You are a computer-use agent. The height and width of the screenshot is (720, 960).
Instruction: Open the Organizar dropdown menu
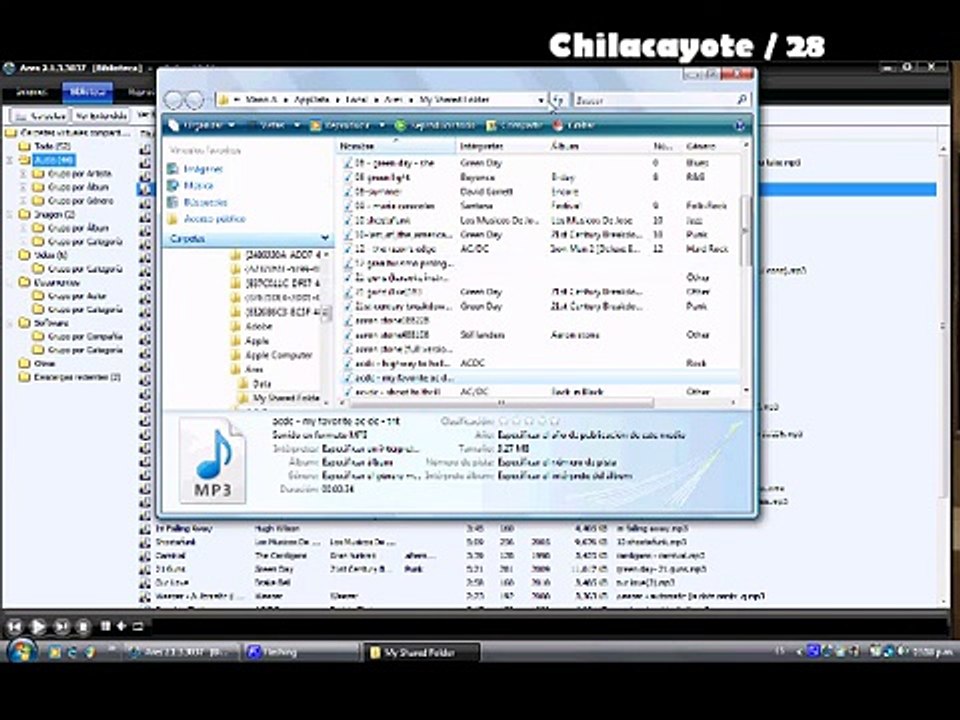203,126
